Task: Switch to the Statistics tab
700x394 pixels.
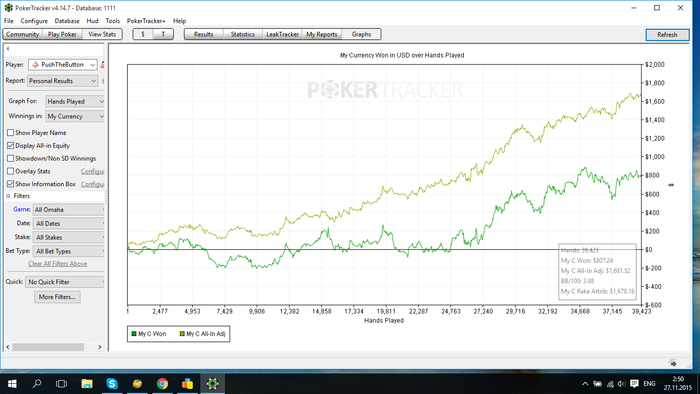Action: pos(243,34)
